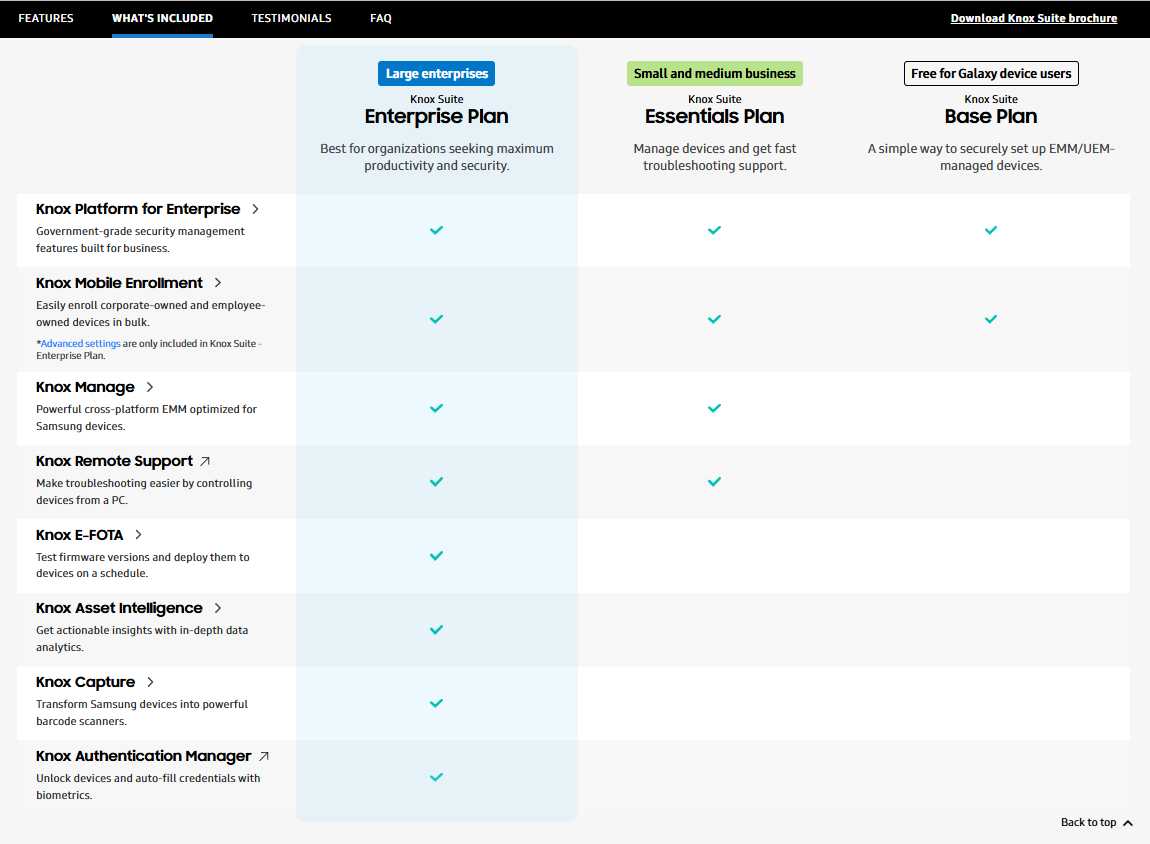Open the FAQ tab
The width and height of the screenshot is (1150, 844).
click(380, 18)
